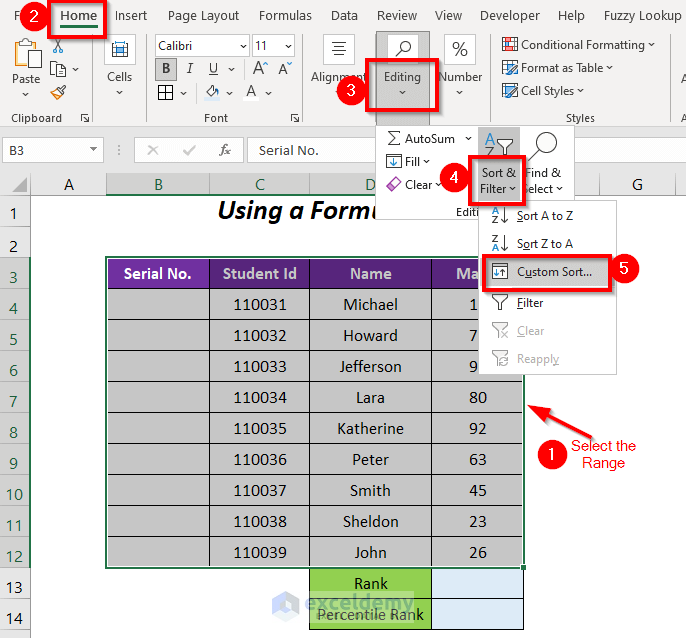Click the formula bar Cancel X
Image resolution: width=686 pixels, height=638 pixels.
[153, 151]
